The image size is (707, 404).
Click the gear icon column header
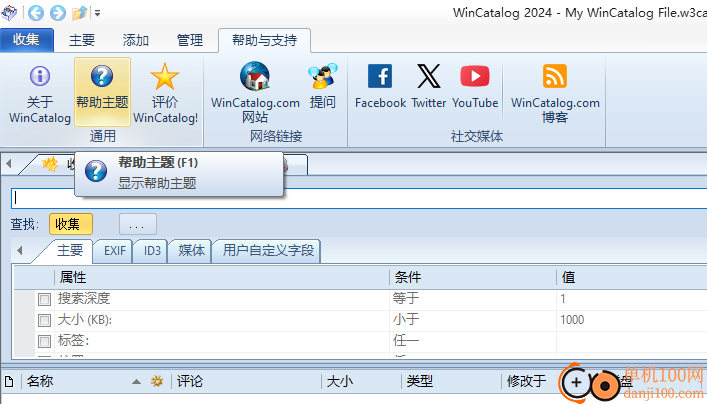pyautogui.click(x=157, y=381)
